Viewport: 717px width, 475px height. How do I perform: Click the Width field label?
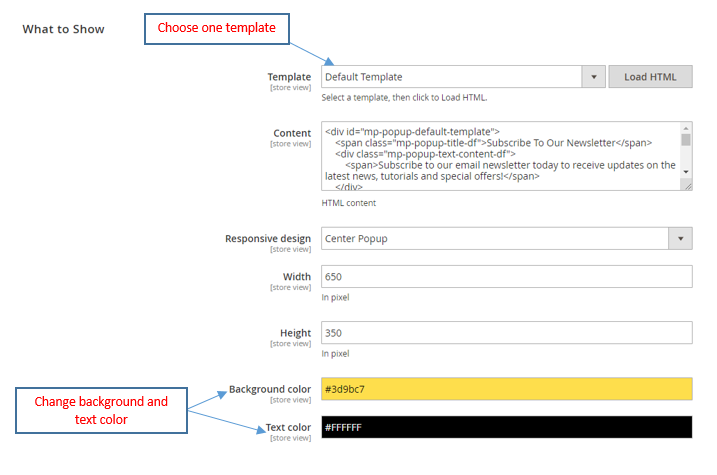click(297, 277)
